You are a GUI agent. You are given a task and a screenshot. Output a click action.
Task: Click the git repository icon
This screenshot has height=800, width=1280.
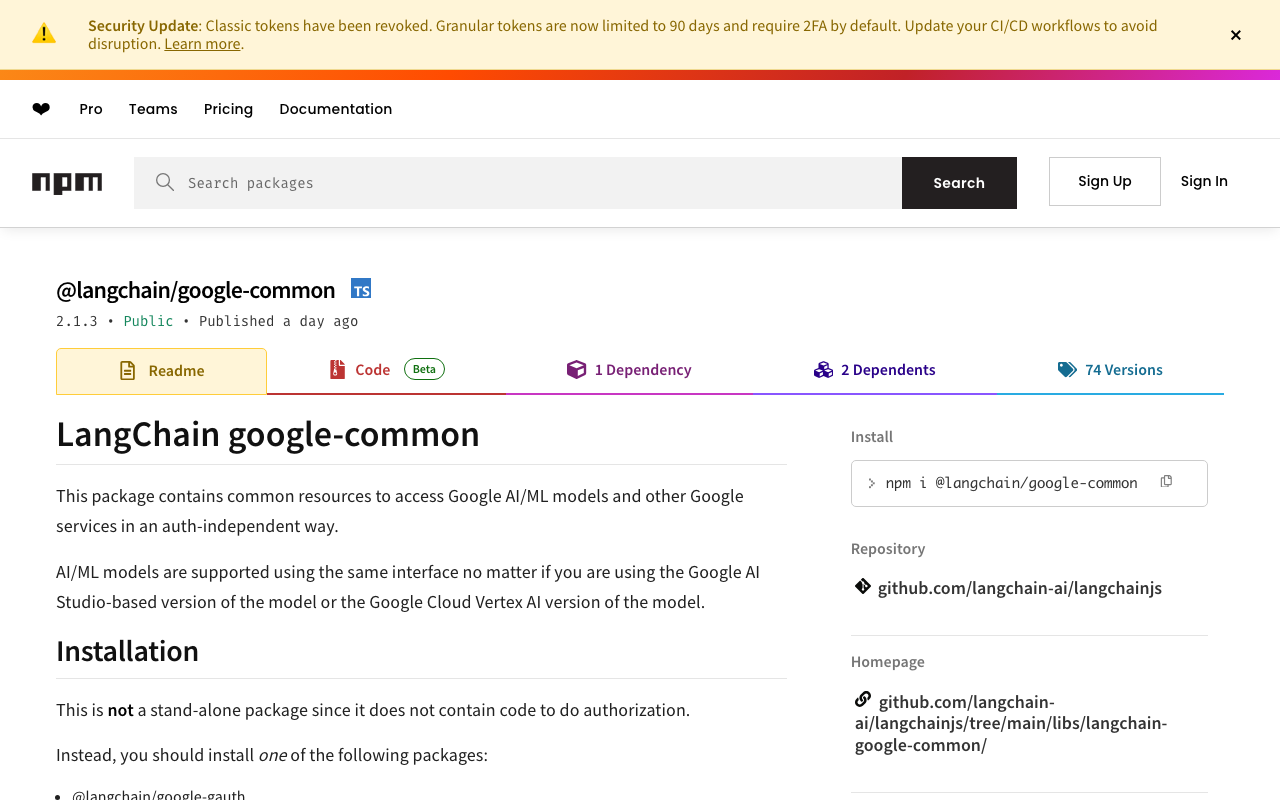(863, 587)
